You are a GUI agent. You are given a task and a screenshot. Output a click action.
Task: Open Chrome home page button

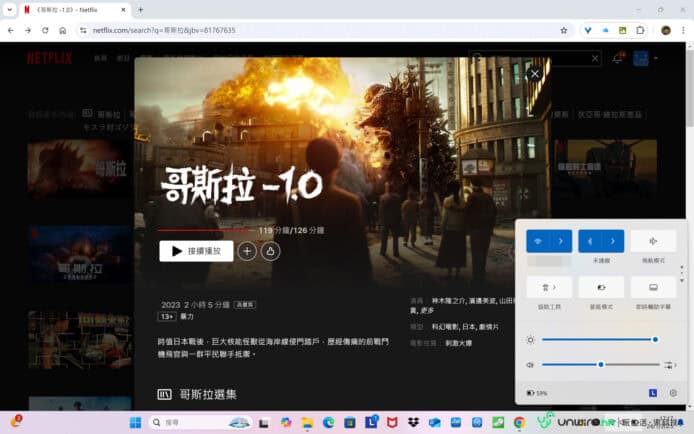pyautogui.click(x=63, y=31)
